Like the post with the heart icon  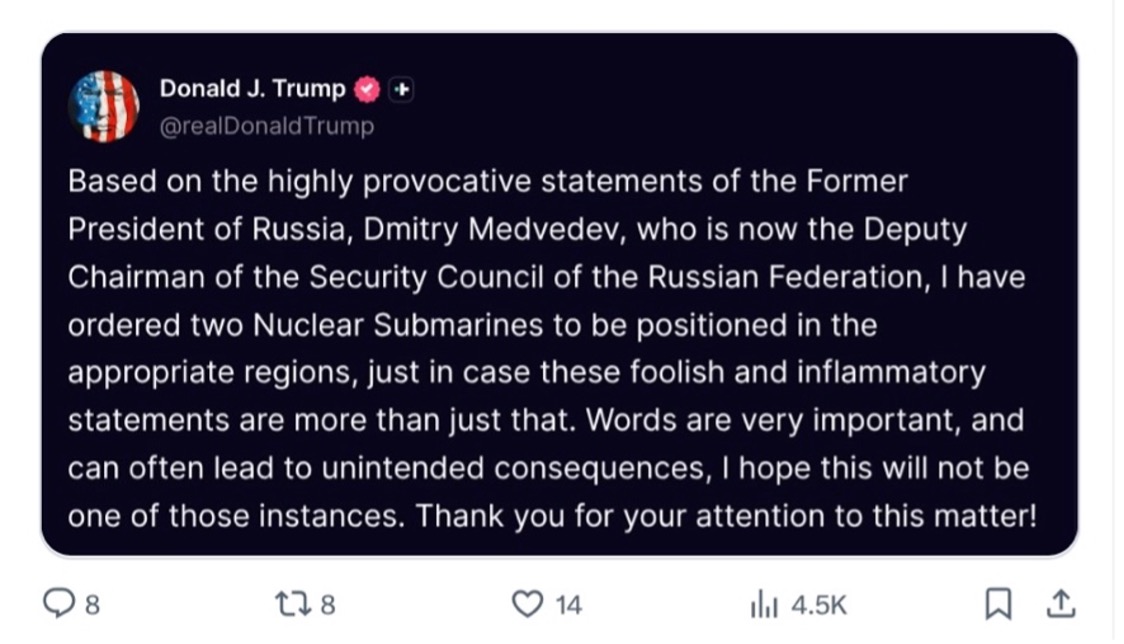[x=527, y=603]
